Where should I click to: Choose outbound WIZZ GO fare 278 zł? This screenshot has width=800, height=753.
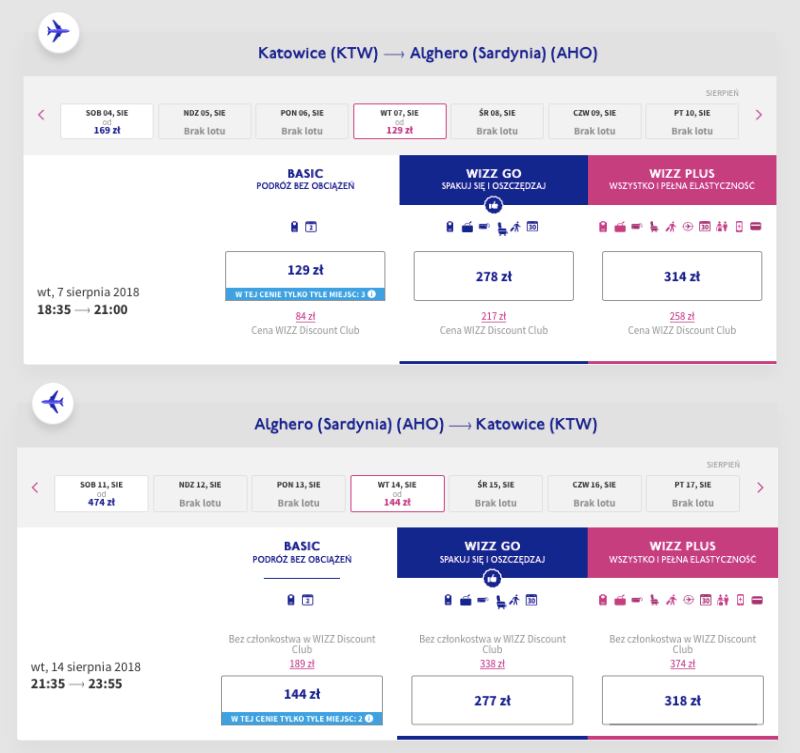493,276
